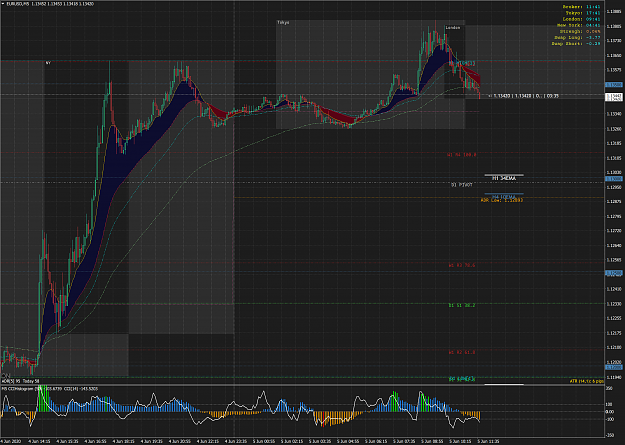Click the -350 level on CCI scale
The width and height of the screenshot is (625, 445).
click(x=610, y=435)
